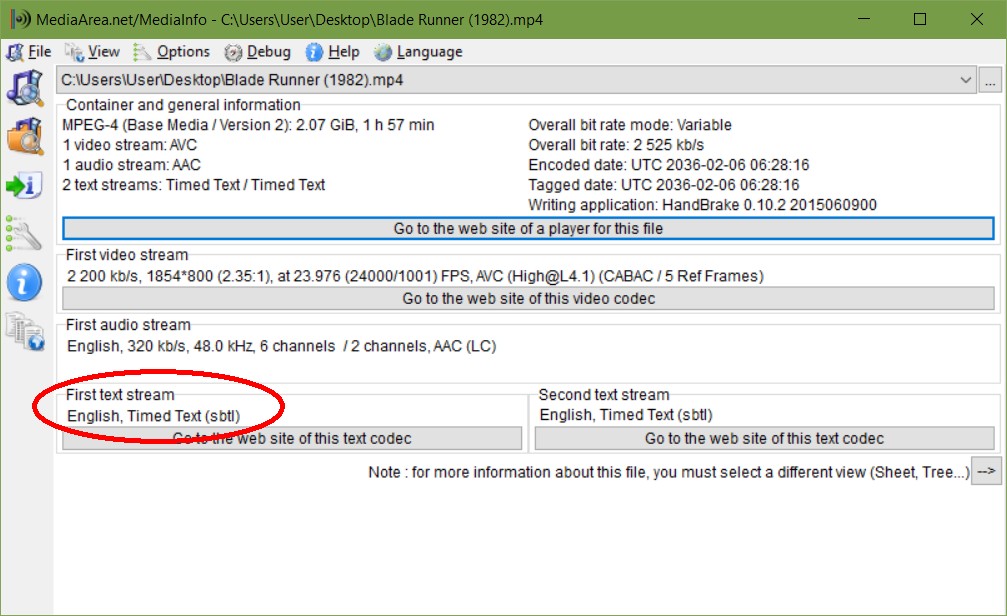Open the View menu
1007x616 pixels.
tap(103, 52)
